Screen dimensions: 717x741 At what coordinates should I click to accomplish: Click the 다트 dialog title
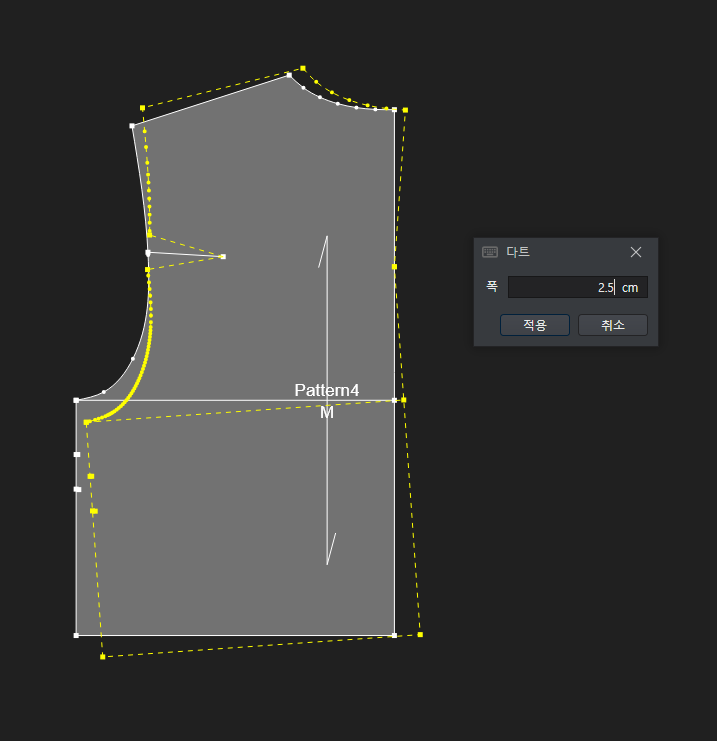(x=518, y=252)
